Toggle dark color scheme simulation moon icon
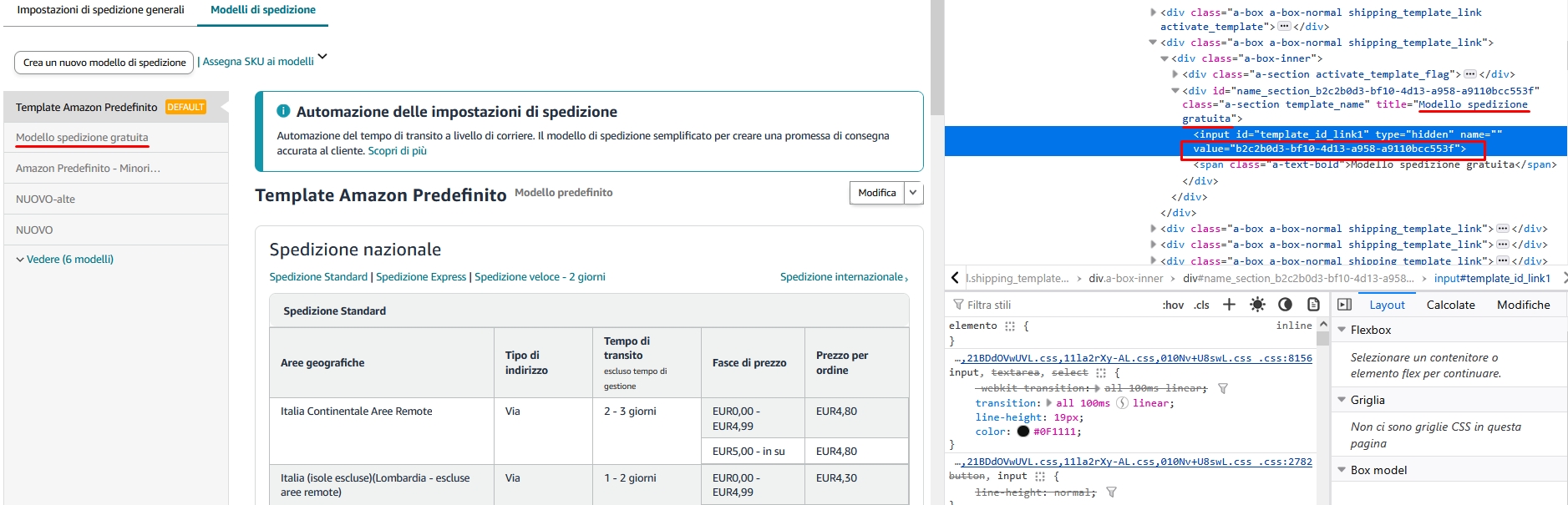 [1285, 305]
